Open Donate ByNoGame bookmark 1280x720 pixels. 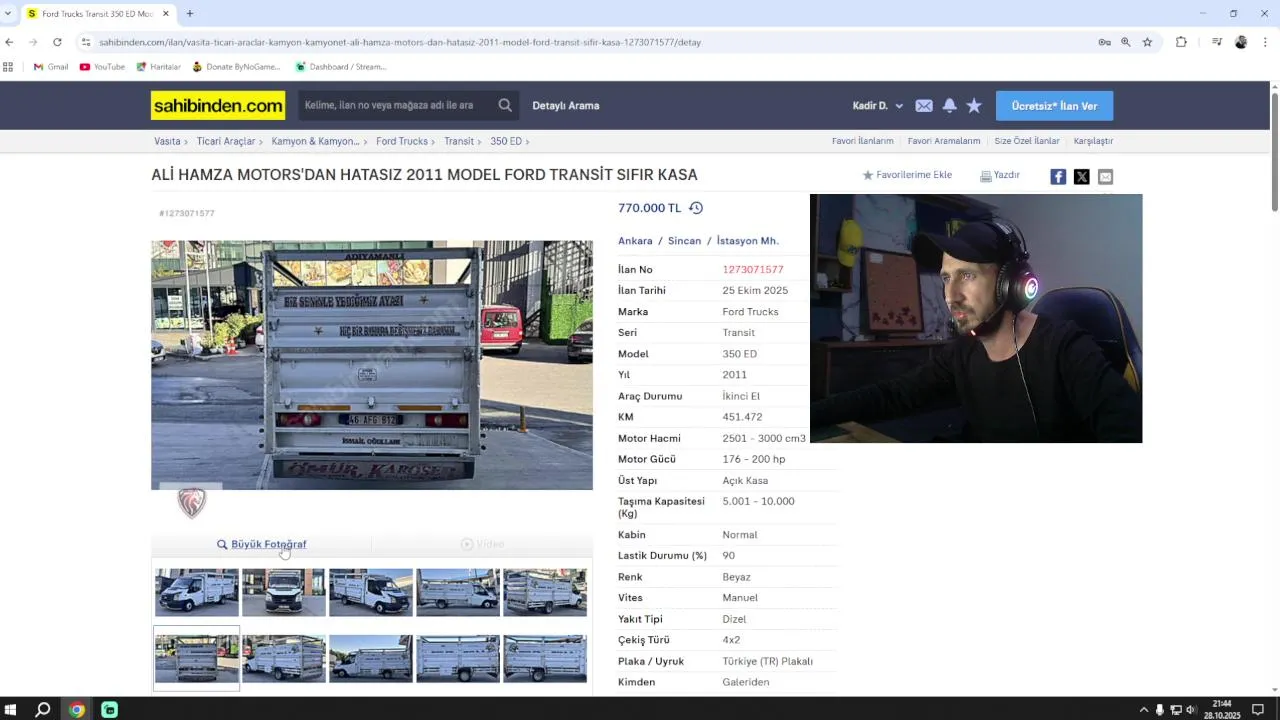[236, 67]
